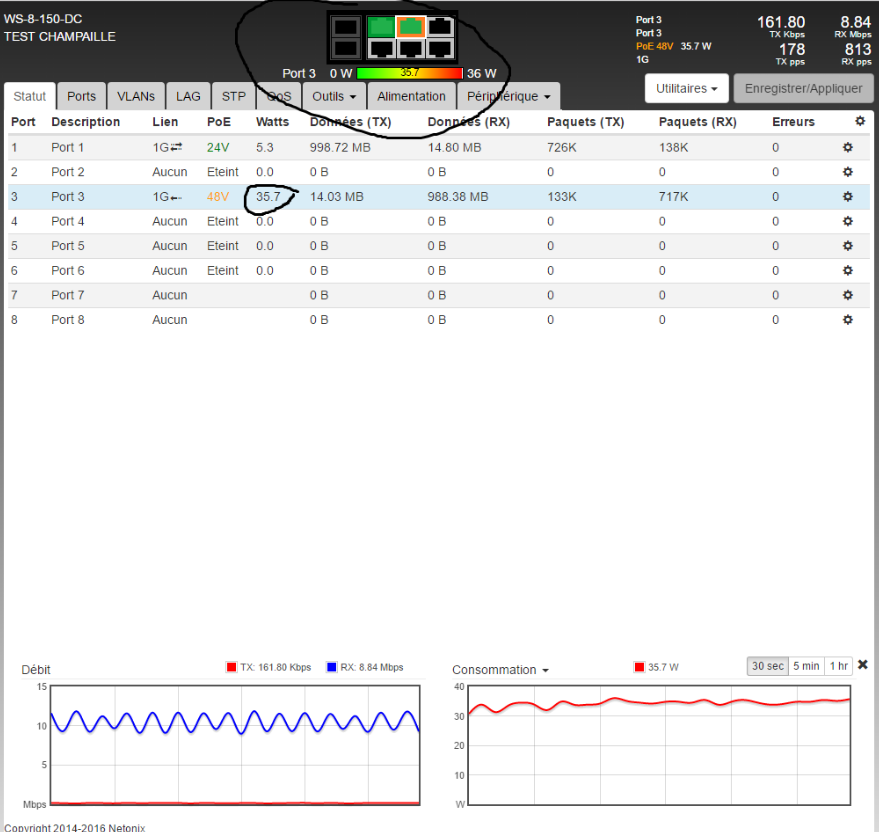Open the Alimentation tab
Viewport: 879px width, 832px height.
click(411, 97)
